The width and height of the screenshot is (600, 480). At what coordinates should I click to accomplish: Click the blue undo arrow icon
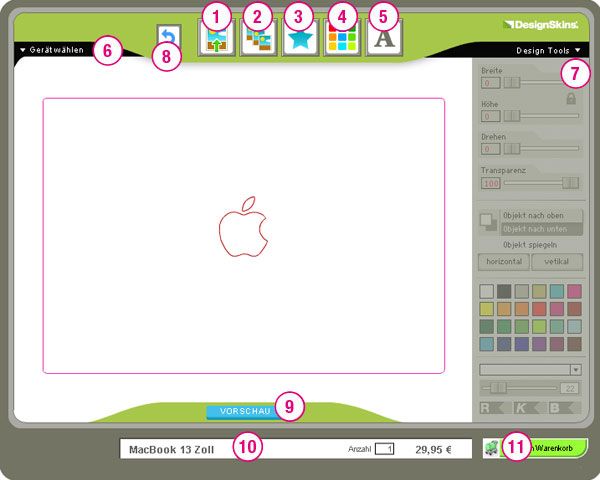tap(169, 37)
